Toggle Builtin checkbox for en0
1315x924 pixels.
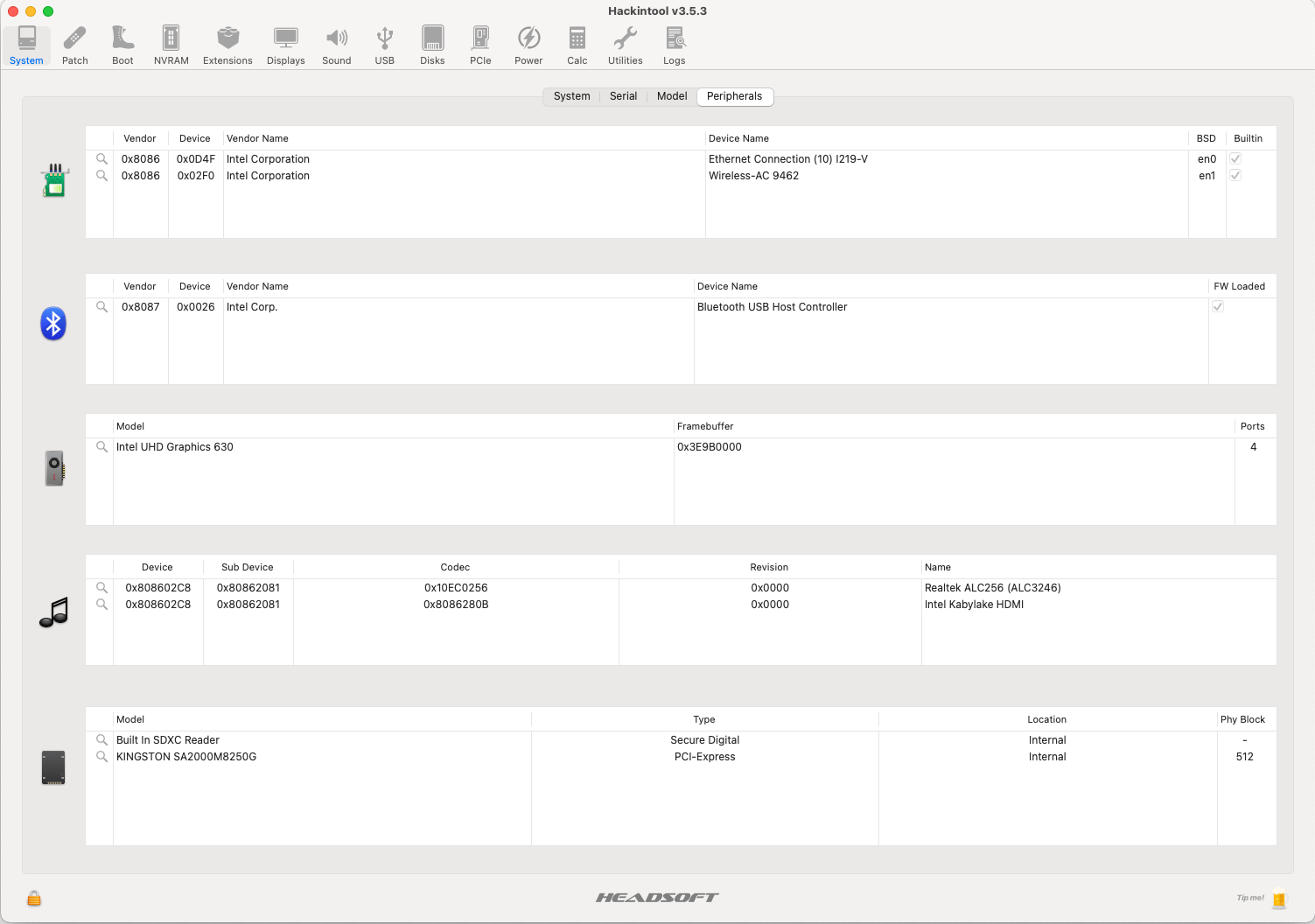tap(1235, 159)
